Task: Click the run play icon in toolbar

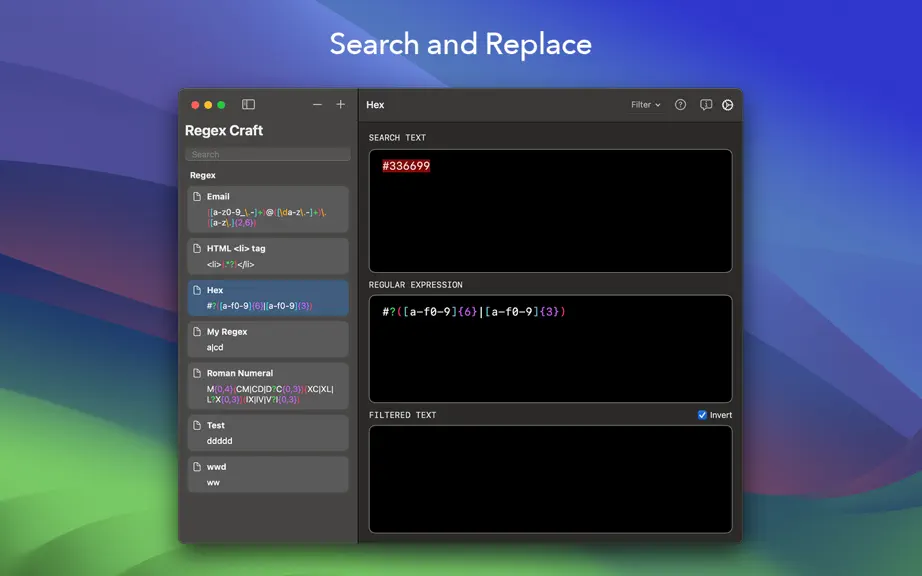Action: 727,105
